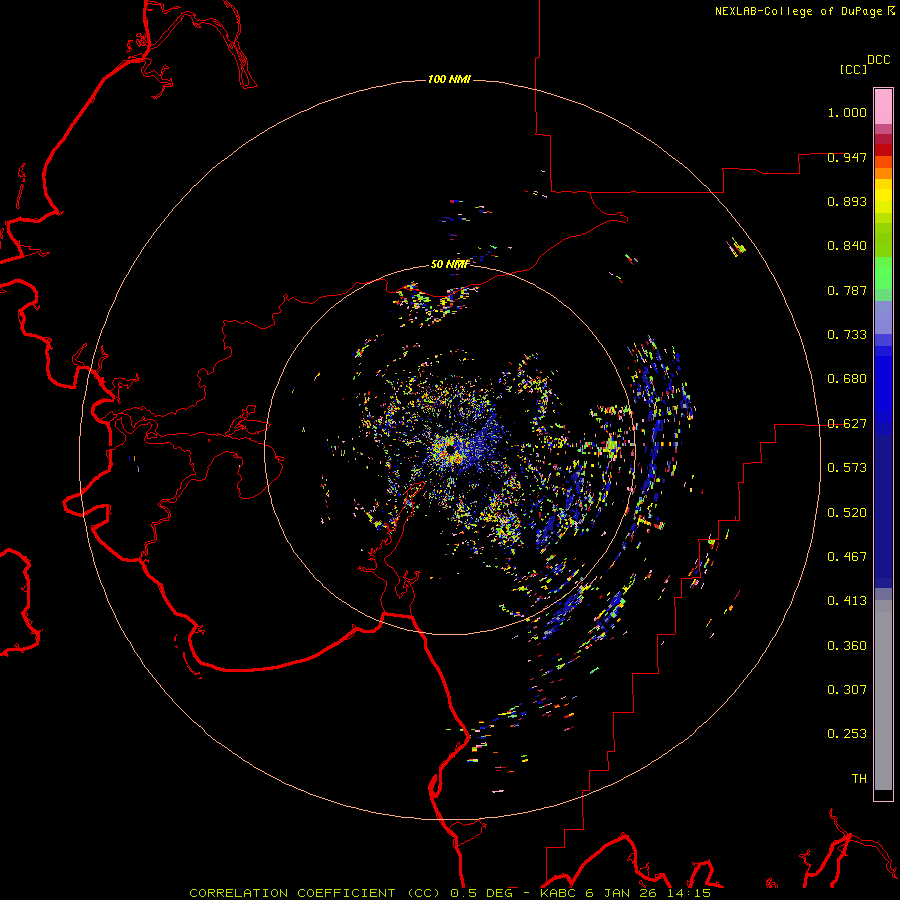The image size is (900, 900).
Task: Click the 0.467 scale value
Action: 847,557
